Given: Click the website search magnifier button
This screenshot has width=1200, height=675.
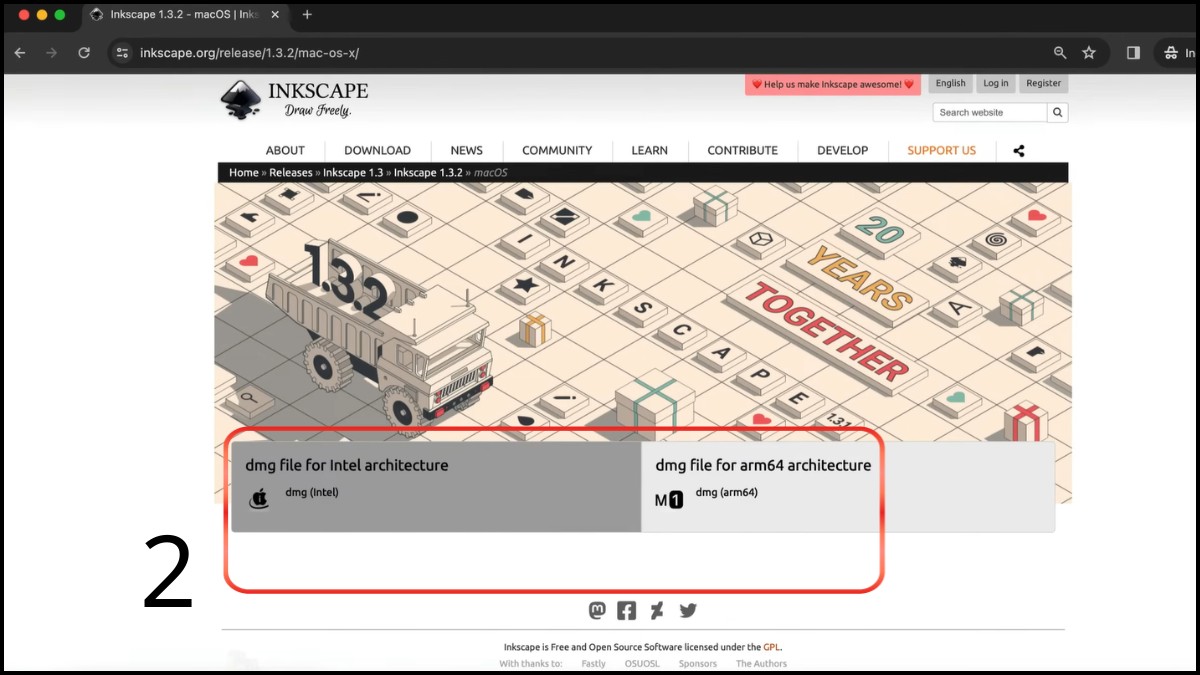Looking at the screenshot, I should [x=1058, y=112].
